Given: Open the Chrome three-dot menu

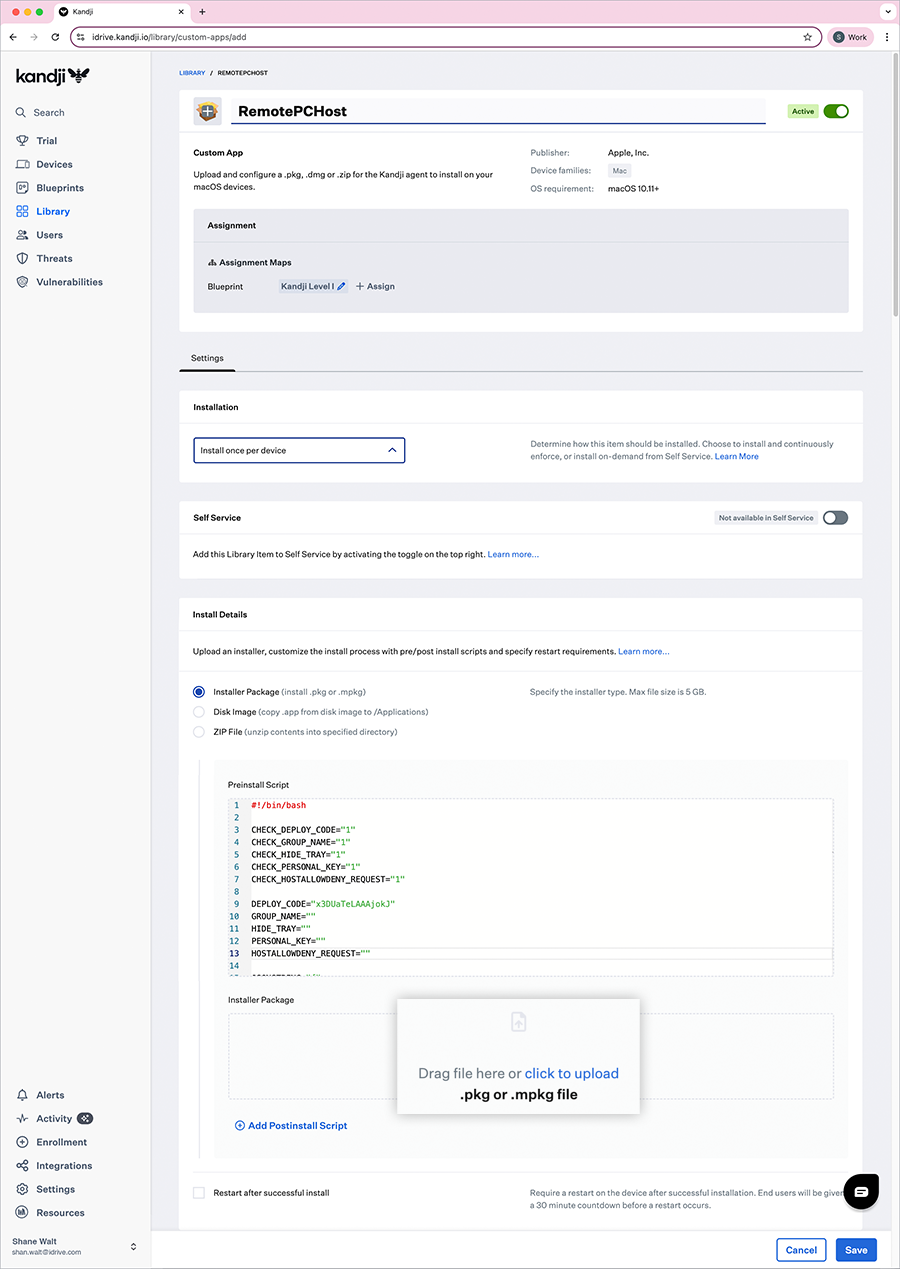Looking at the screenshot, I should (x=887, y=37).
